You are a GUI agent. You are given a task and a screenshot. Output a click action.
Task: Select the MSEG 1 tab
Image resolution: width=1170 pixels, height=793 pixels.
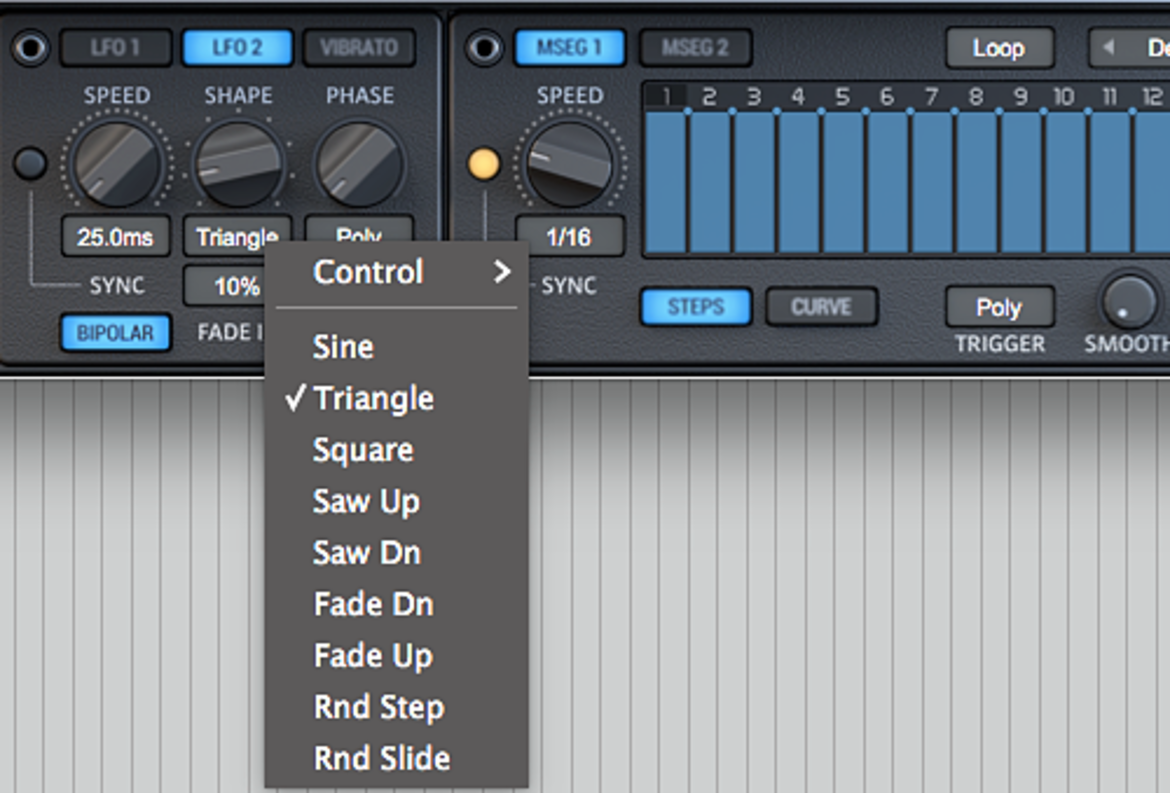pyautogui.click(x=570, y=48)
